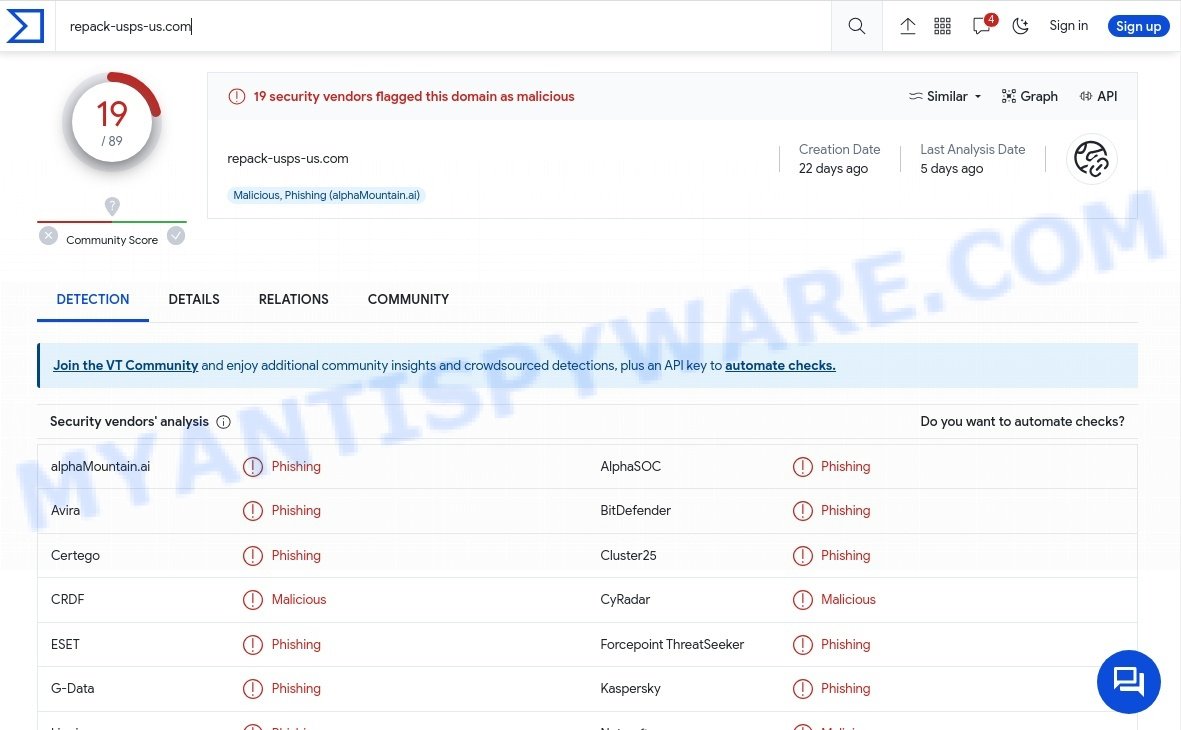This screenshot has height=730, width=1181.
Task: Click the automate checks link
Action: click(x=780, y=365)
